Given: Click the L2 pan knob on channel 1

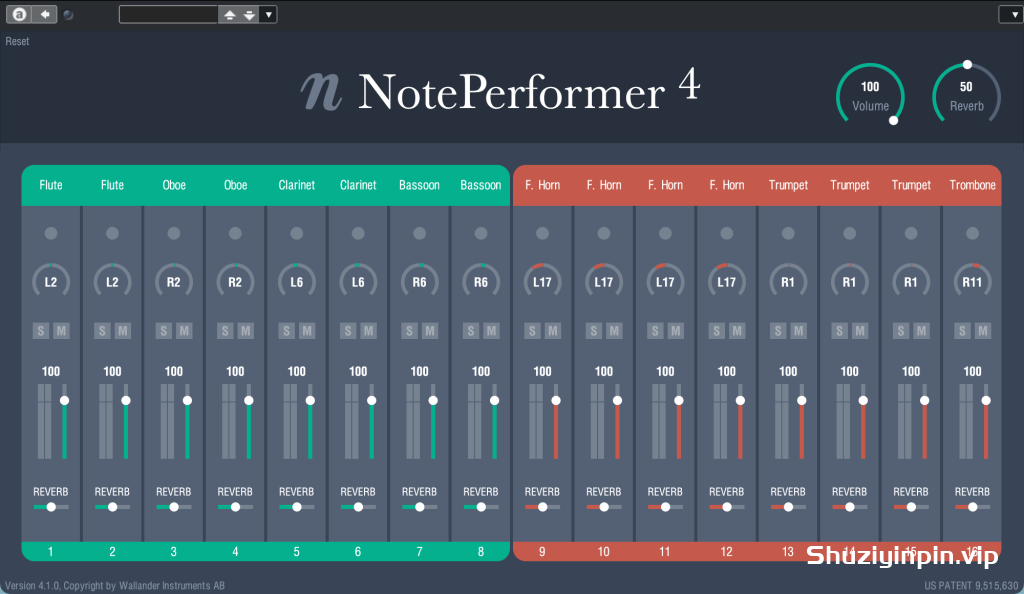Looking at the screenshot, I should (51, 281).
